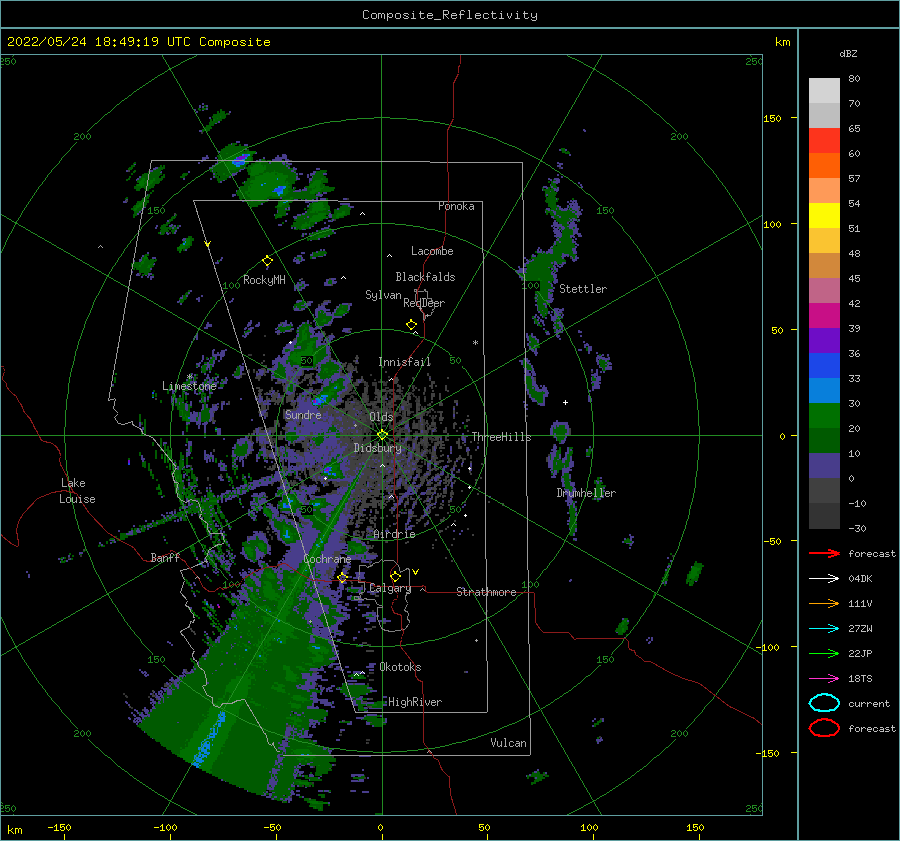Click the yellow diamond marker below RedDeer

(412, 325)
